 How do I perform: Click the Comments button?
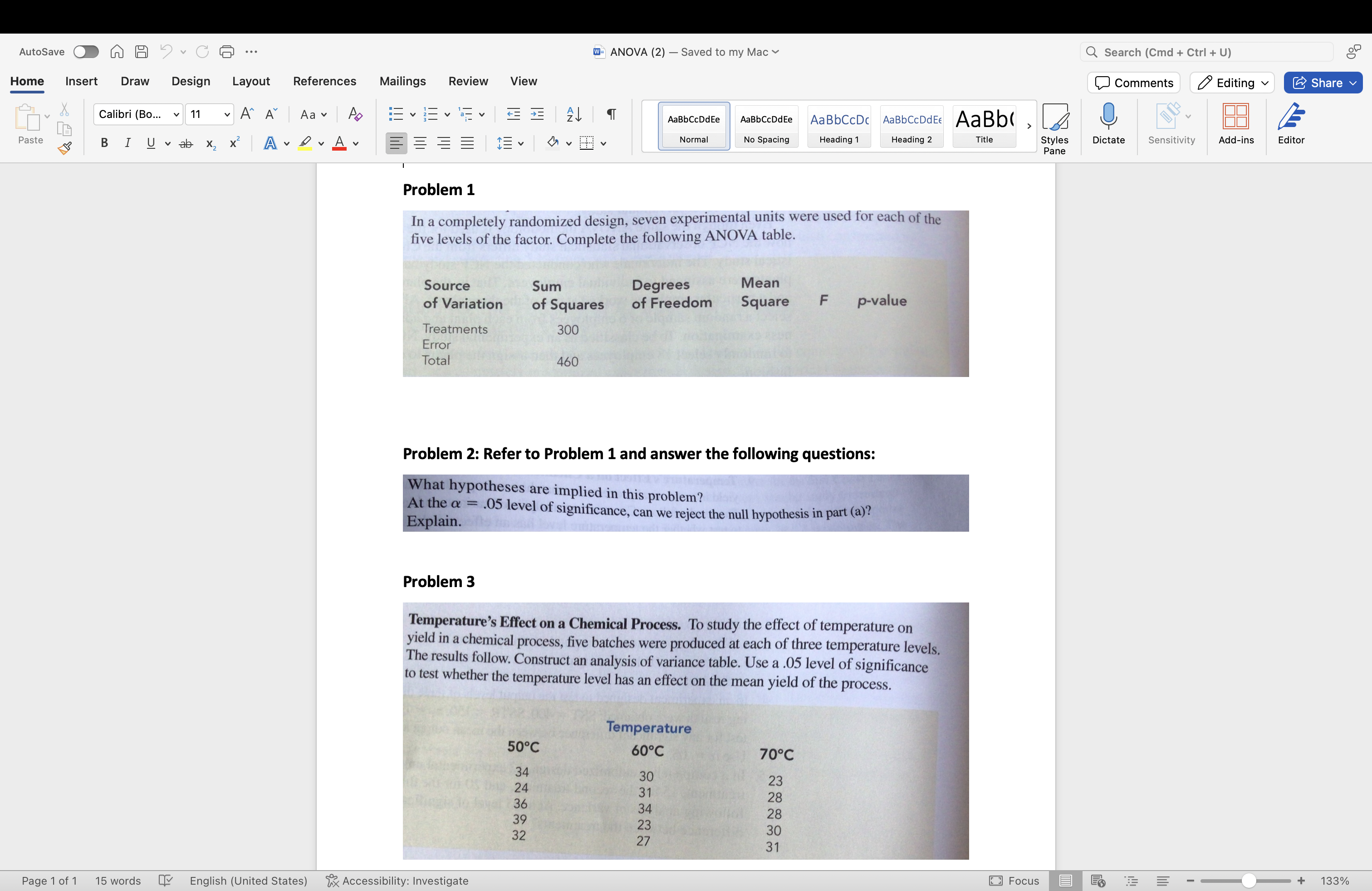pyautogui.click(x=1133, y=83)
